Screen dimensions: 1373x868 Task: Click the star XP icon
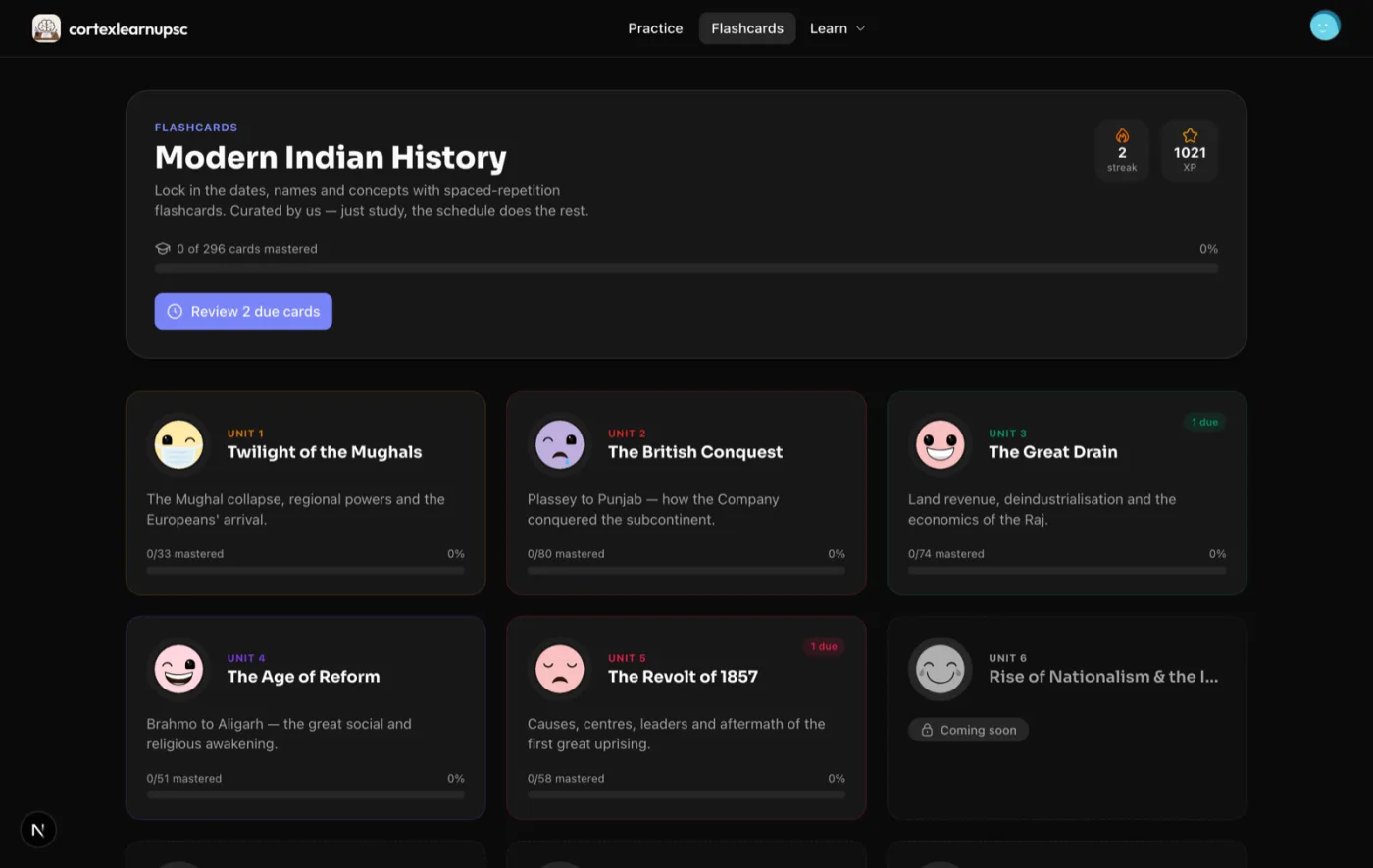[1190, 135]
